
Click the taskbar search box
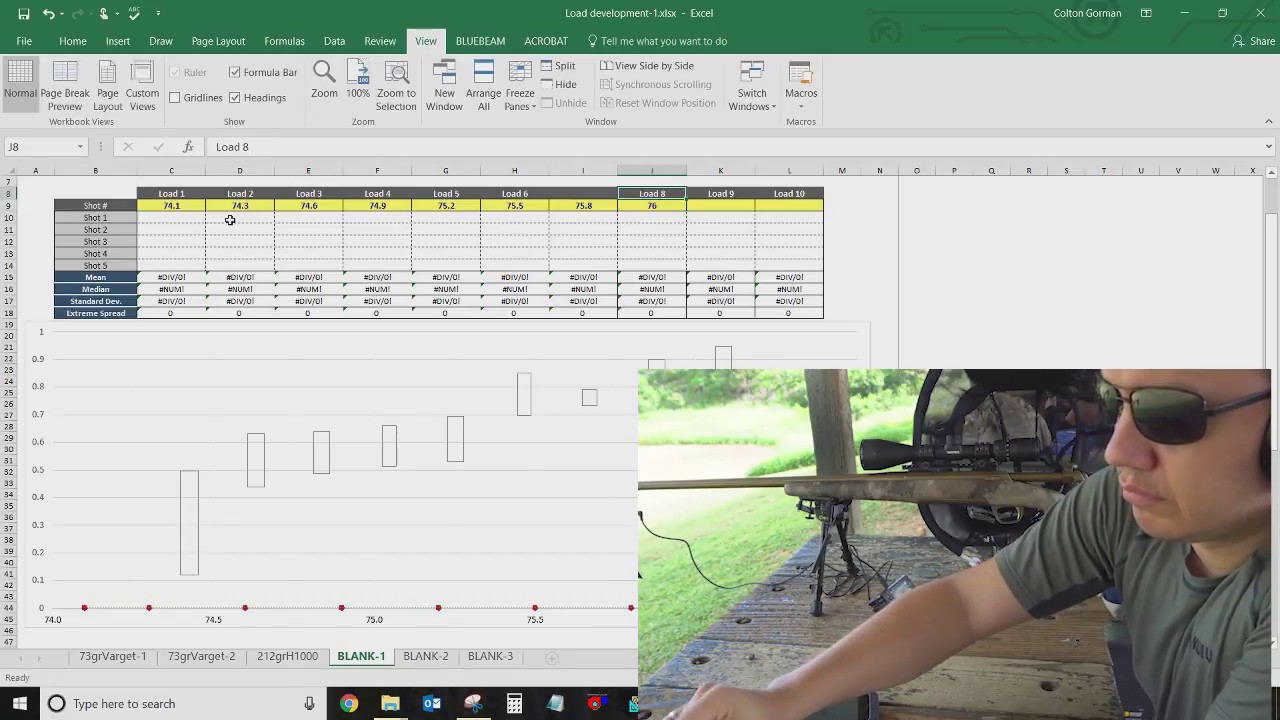tap(180, 703)
